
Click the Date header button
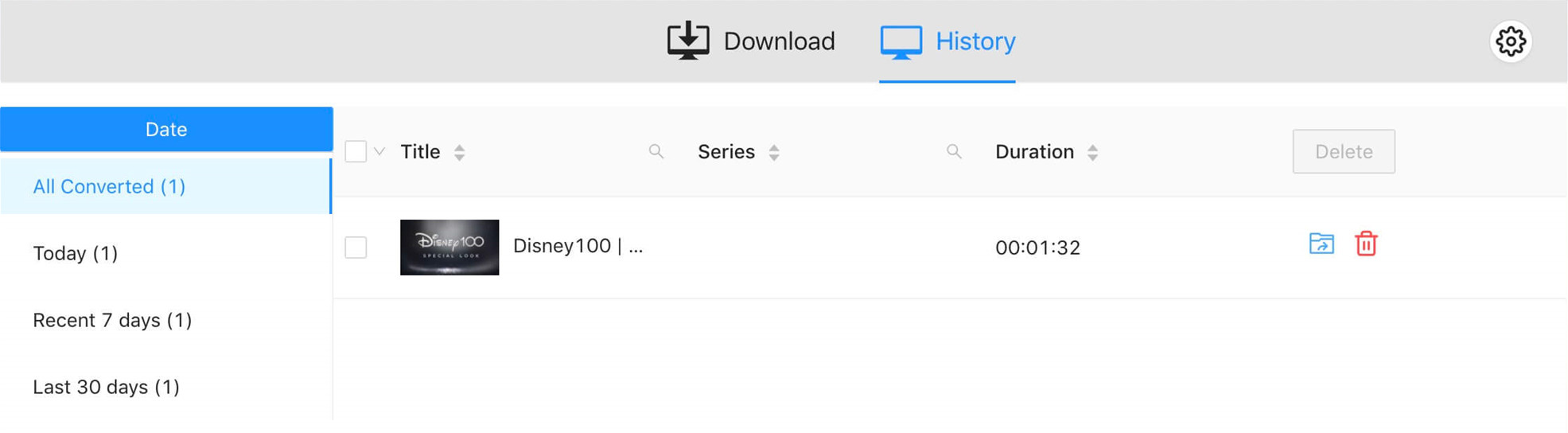(x=166, y=129)
